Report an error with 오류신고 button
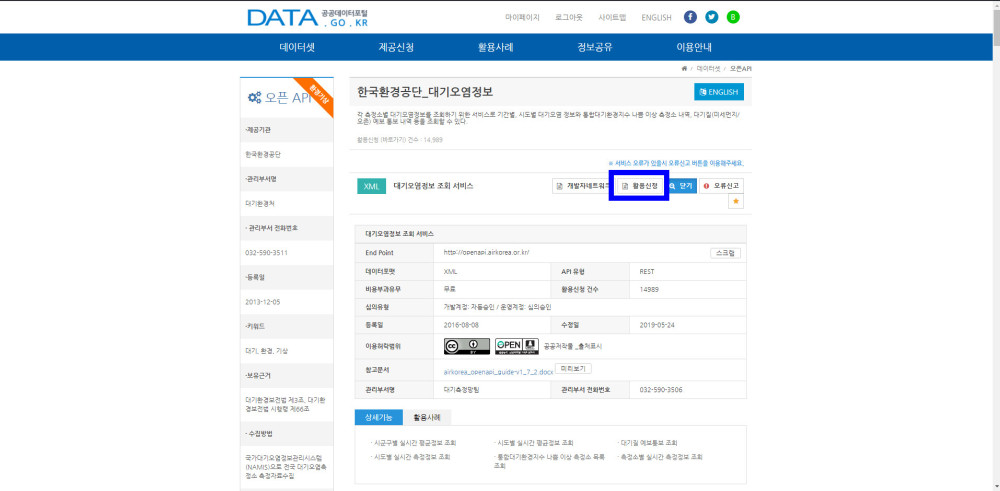The height and width of the screenshot is (491, 1000). [721, 186]
